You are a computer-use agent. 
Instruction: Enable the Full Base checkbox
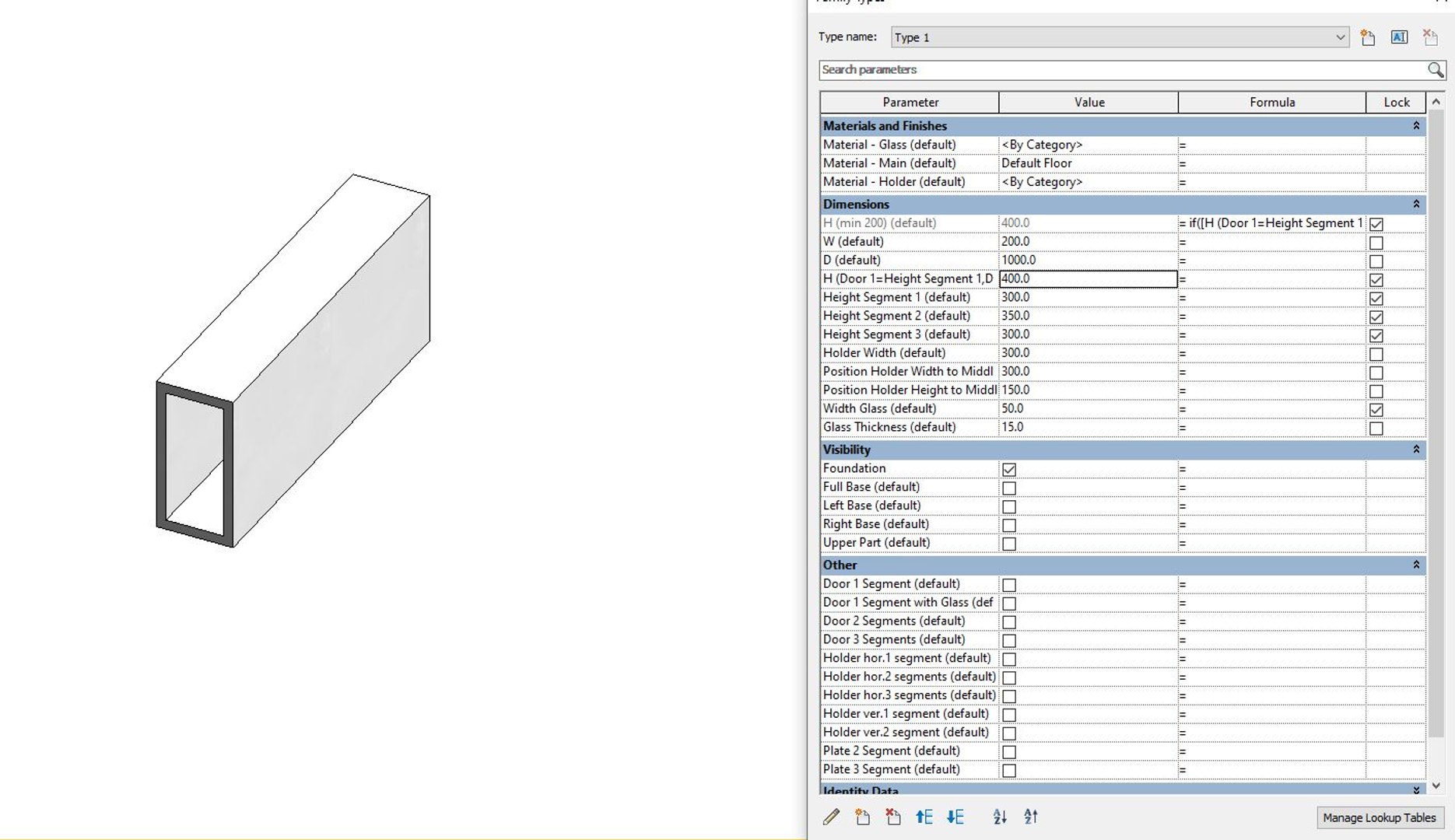(x=1009, y=488)
